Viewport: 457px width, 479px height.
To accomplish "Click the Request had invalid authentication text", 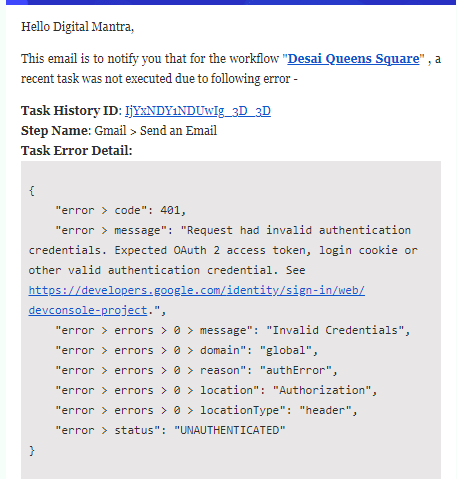I will coord(299,230).
